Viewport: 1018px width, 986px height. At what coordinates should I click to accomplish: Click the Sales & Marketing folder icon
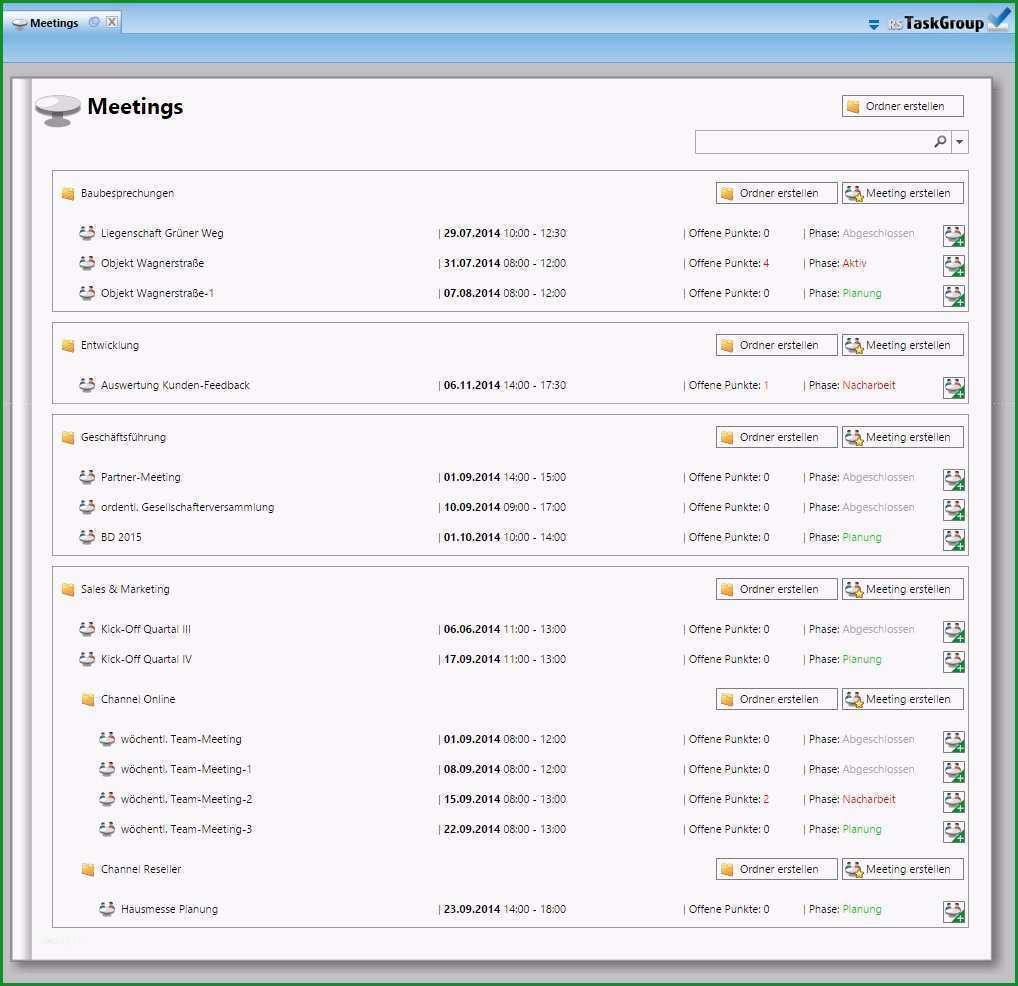click(68, 589)
